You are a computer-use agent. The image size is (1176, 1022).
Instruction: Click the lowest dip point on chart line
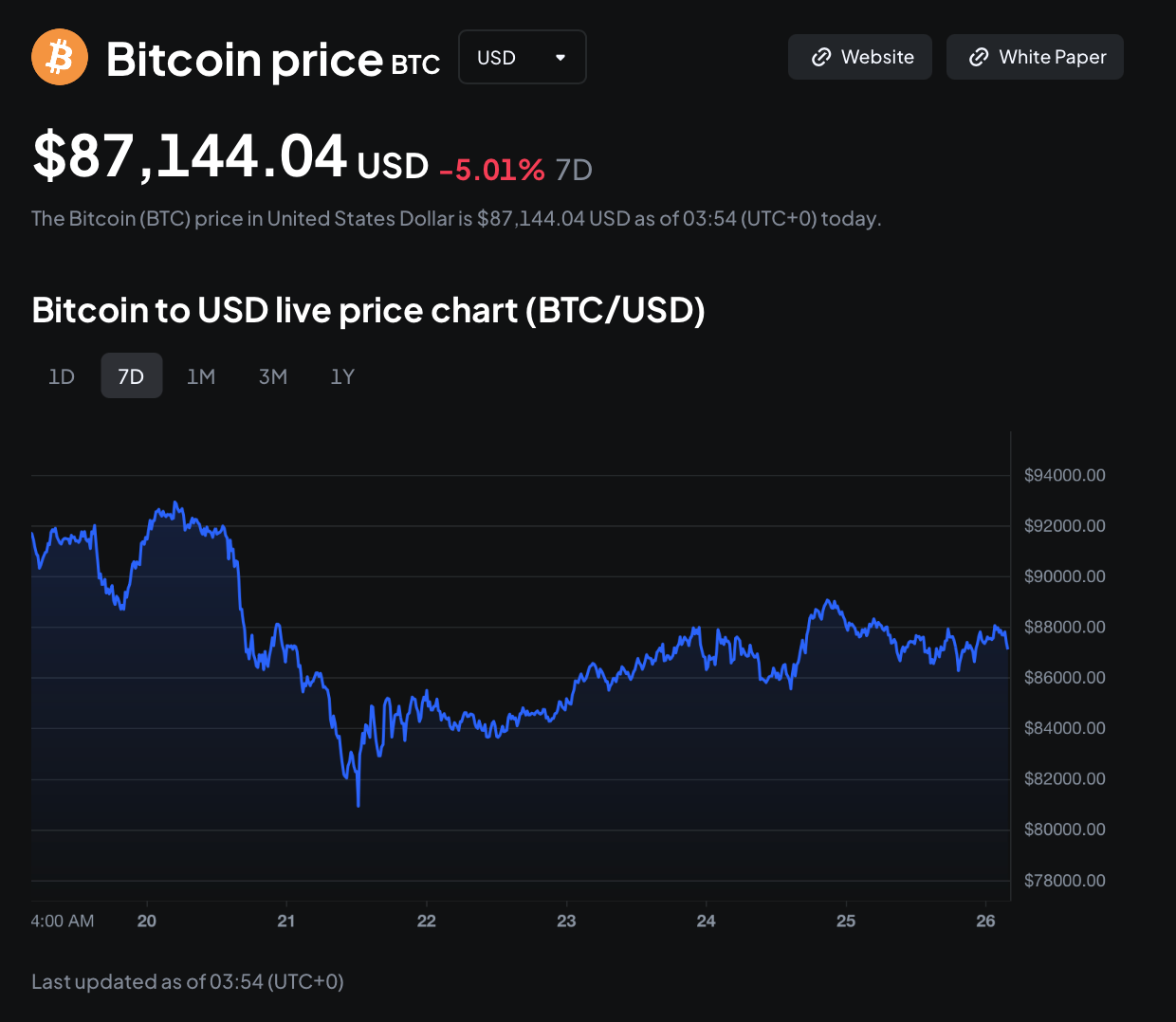[x=358, y=805]
